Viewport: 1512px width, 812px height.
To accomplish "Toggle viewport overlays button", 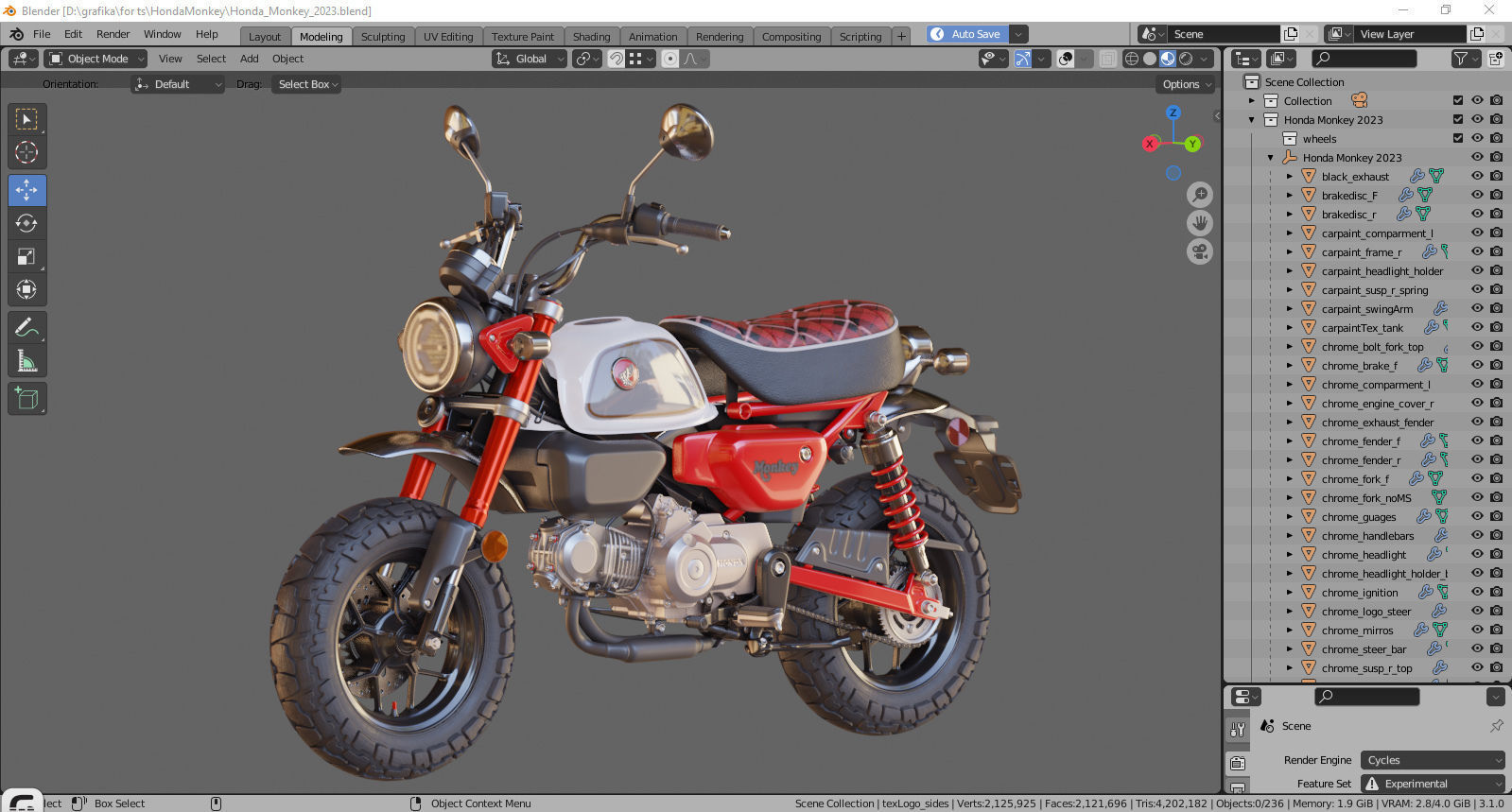I will pos(1066,59).
